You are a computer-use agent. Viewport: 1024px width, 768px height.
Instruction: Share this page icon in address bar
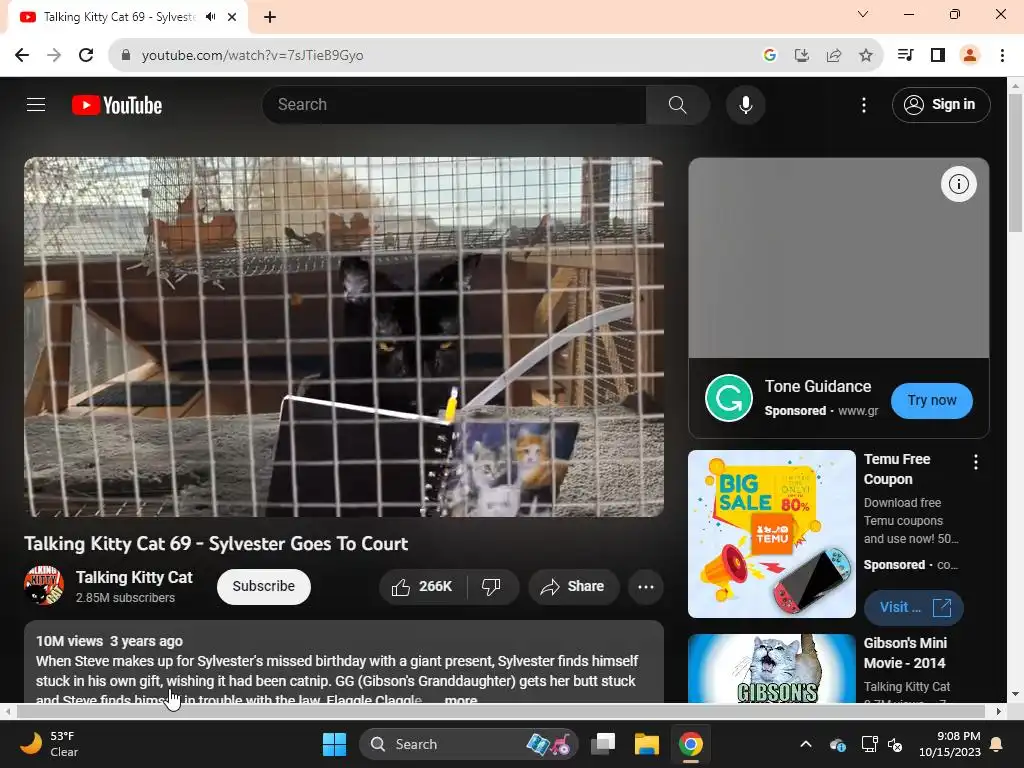833,56
